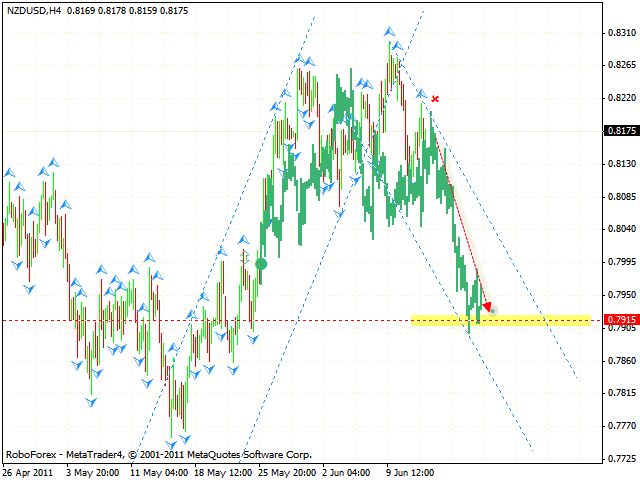Click the red X marker near 0.8220
The width and height of the screenshot is (640, 480).
point(436,99)
